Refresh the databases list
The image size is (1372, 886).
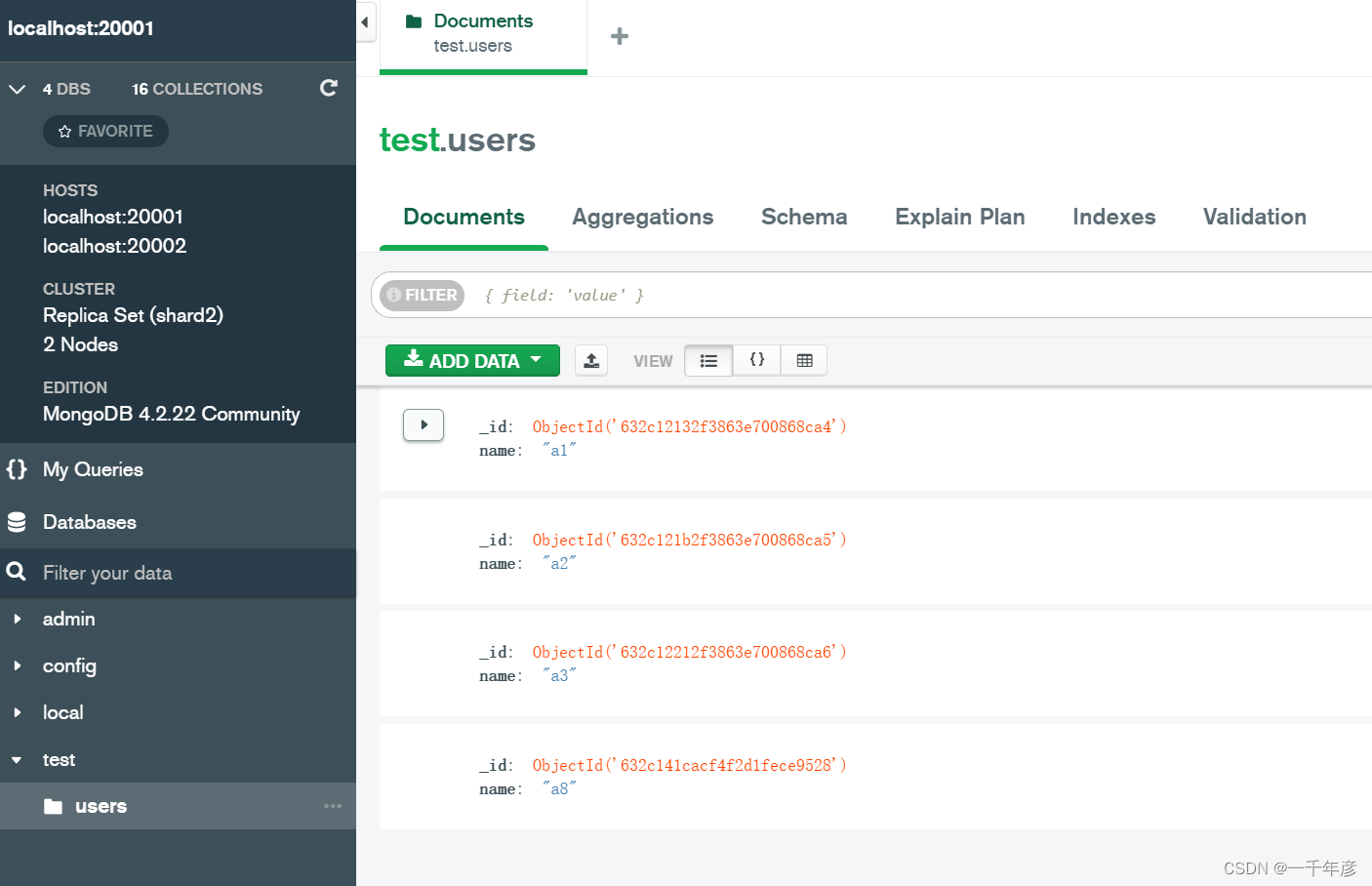click(x=329, y=88)
